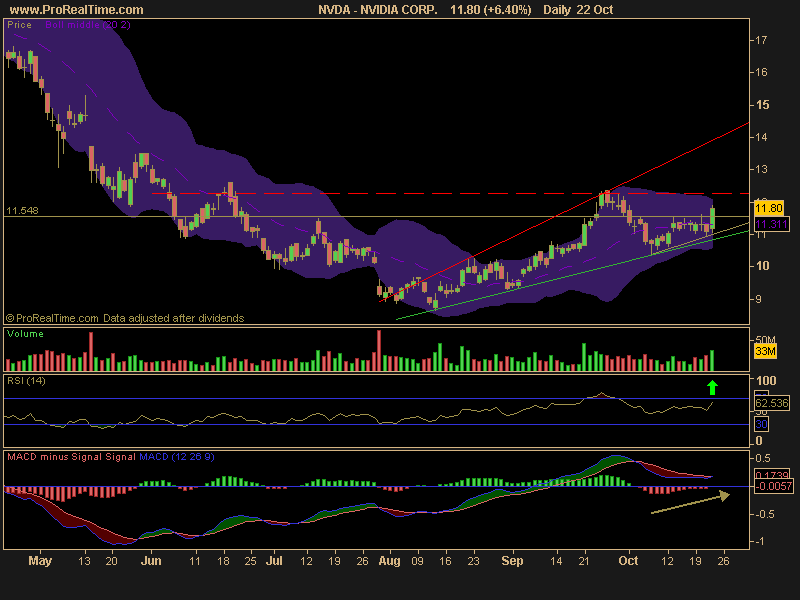The image size is (800, 600).
Task: Click the Jul label on date axis
Action: click(x=274, y=561)
